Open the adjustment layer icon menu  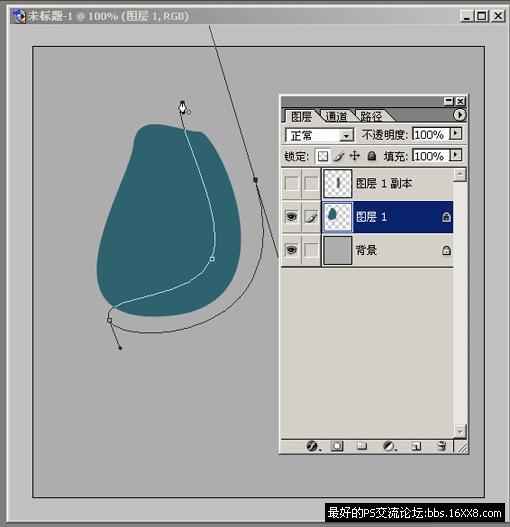tap(389, 446)
